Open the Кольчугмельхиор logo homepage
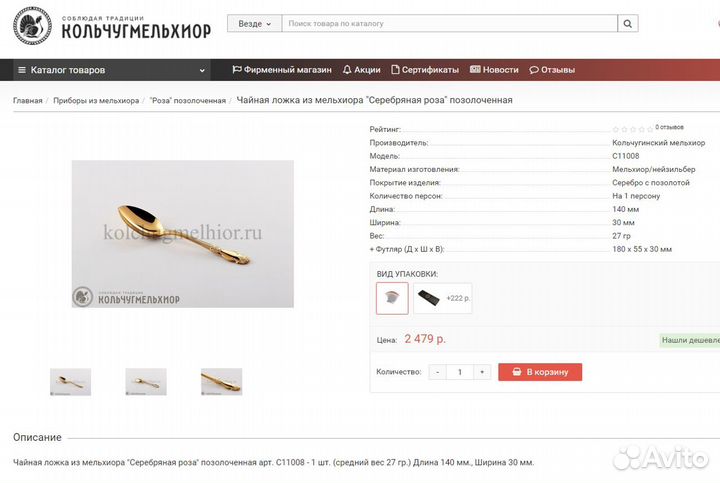720x483 pixels. [x=112, y=26]
